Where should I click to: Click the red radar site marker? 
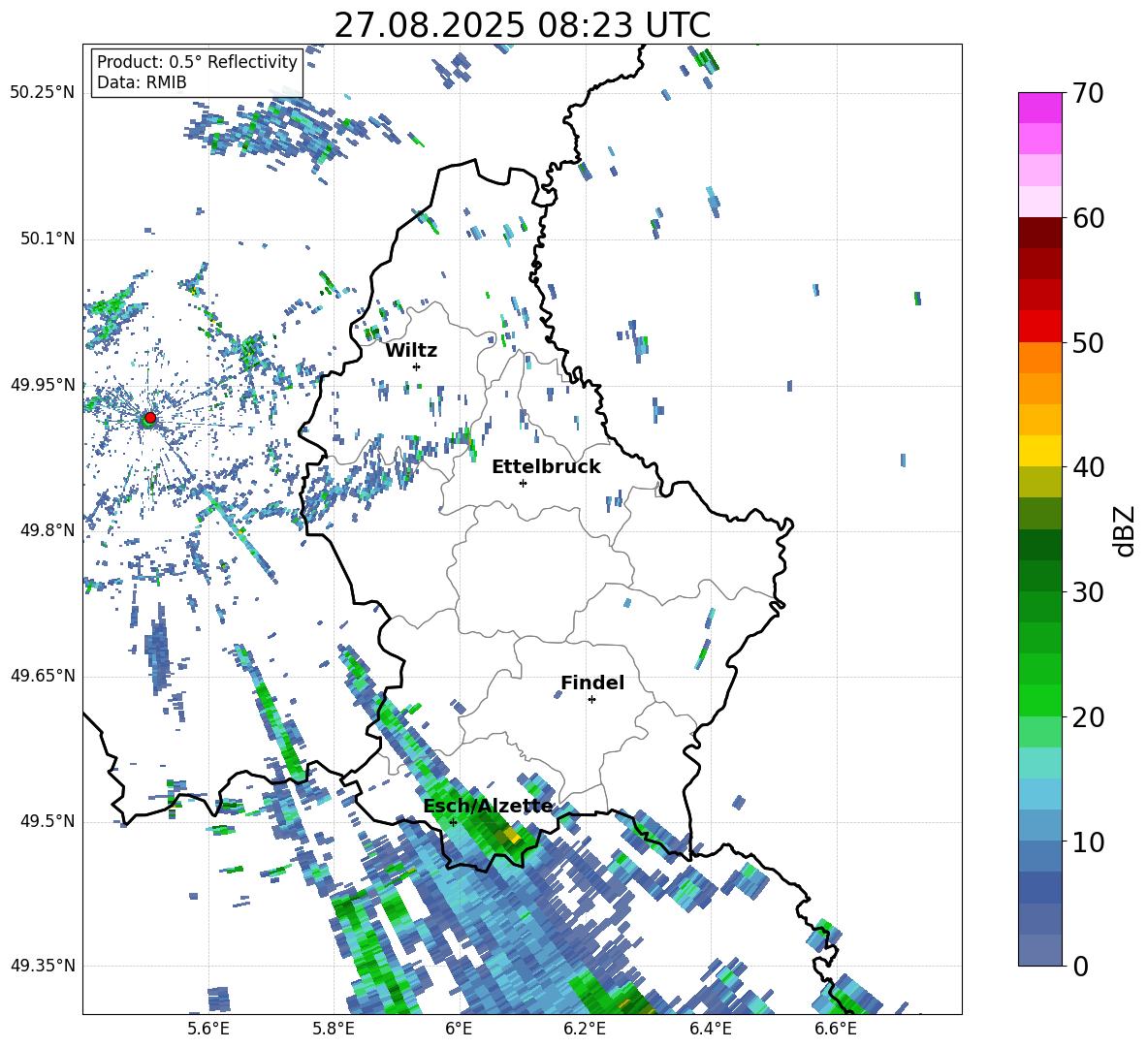pyautogui.click(x=150, y=417)
